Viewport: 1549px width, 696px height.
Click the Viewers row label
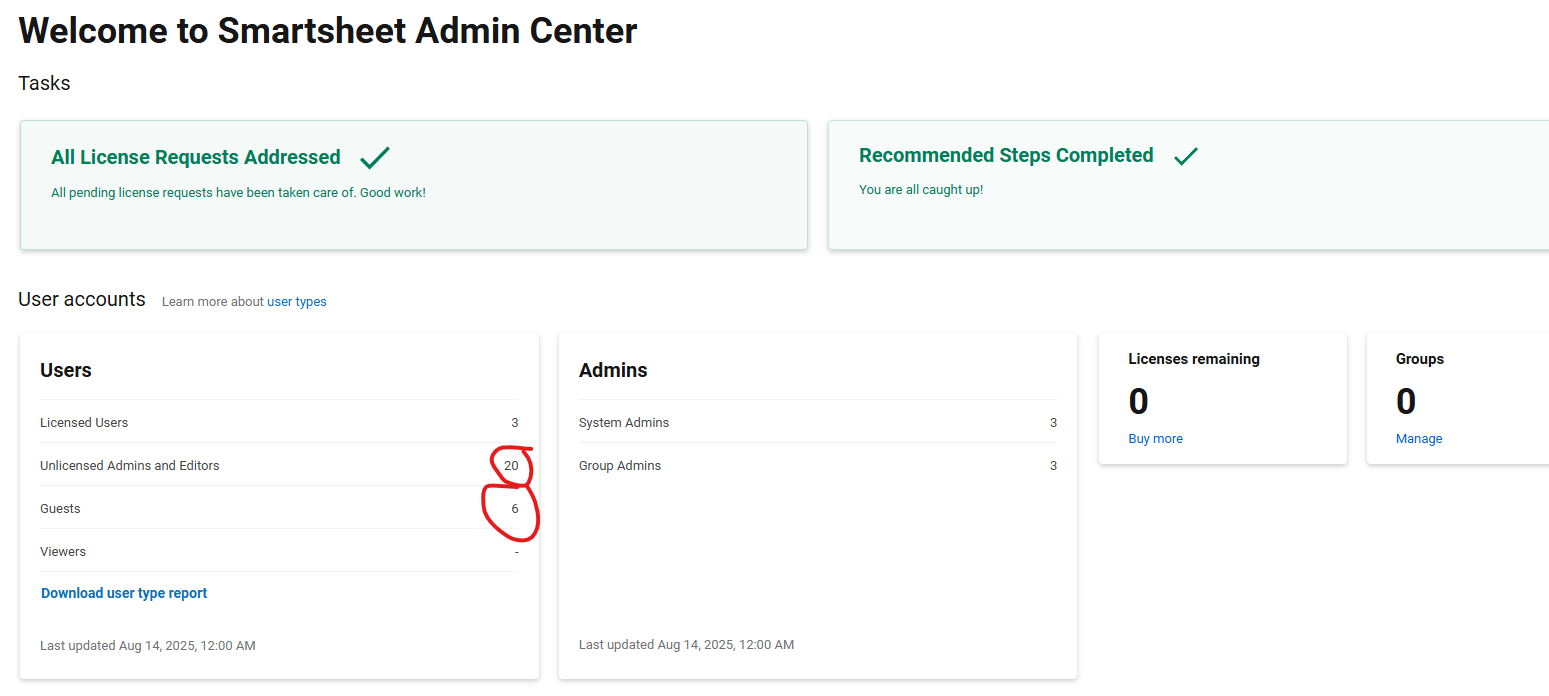click(x=63, y=551)
